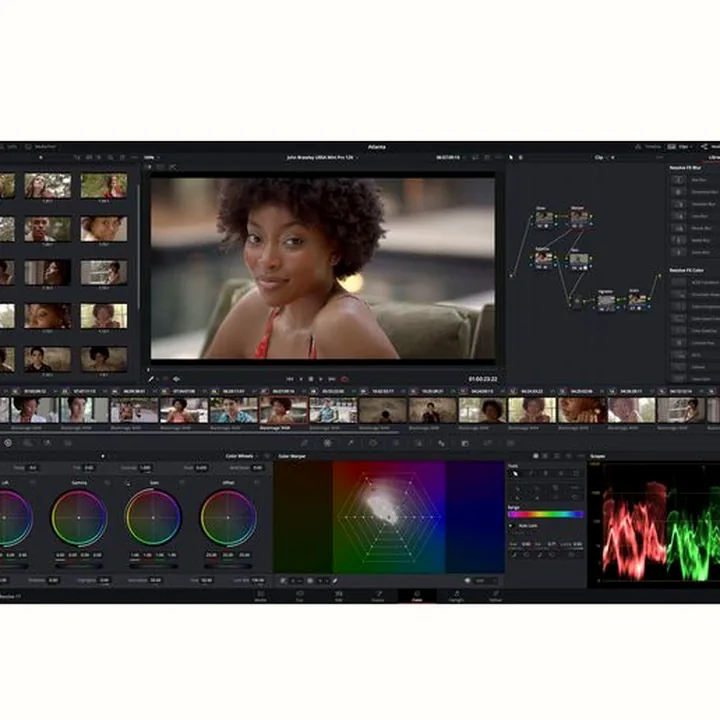Open the Qualifier eyedropper palette icon

coord(350,443)
